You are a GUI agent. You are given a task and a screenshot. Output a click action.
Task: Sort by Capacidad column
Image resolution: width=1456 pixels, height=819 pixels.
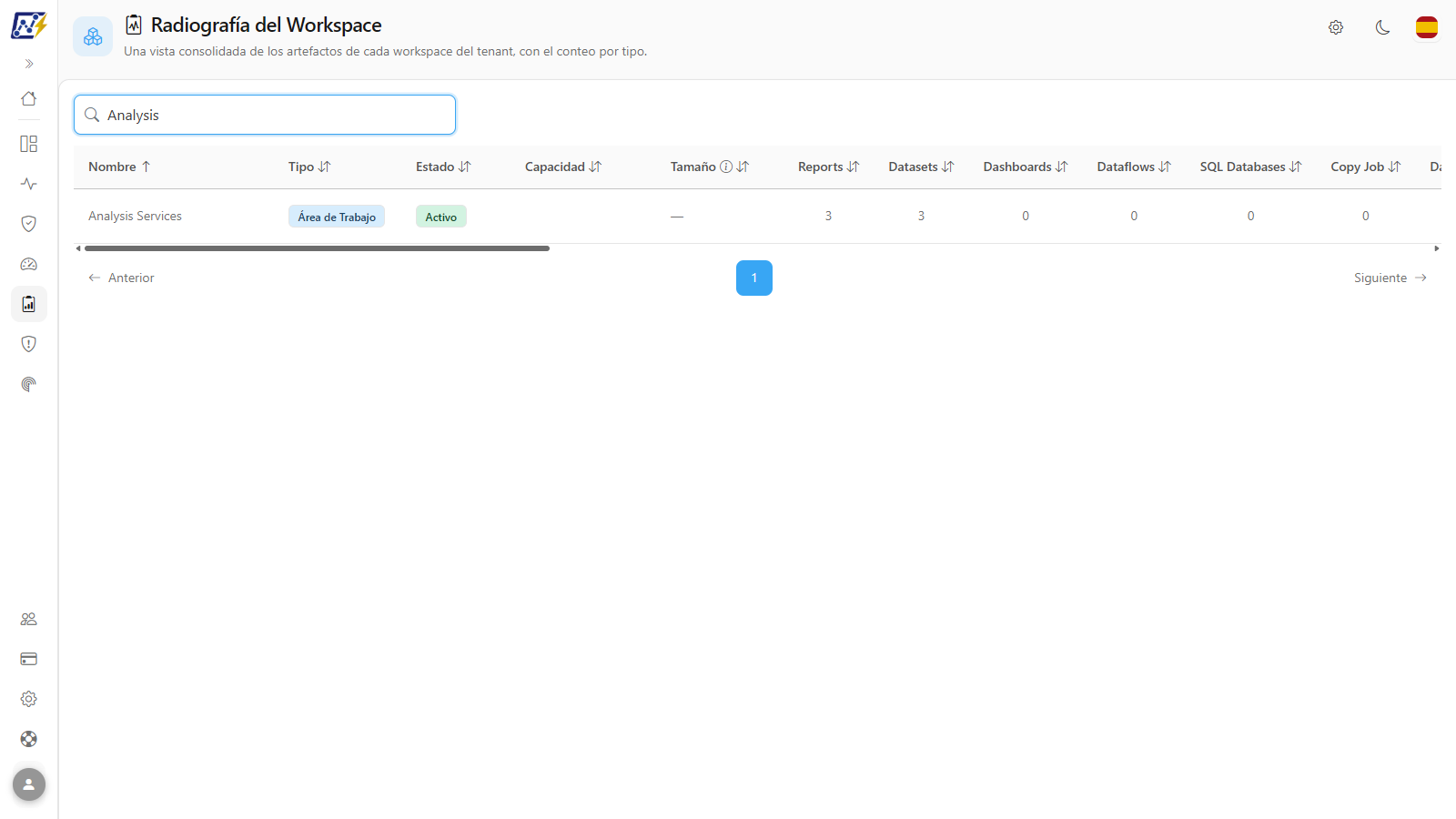(x=563, y=167)
